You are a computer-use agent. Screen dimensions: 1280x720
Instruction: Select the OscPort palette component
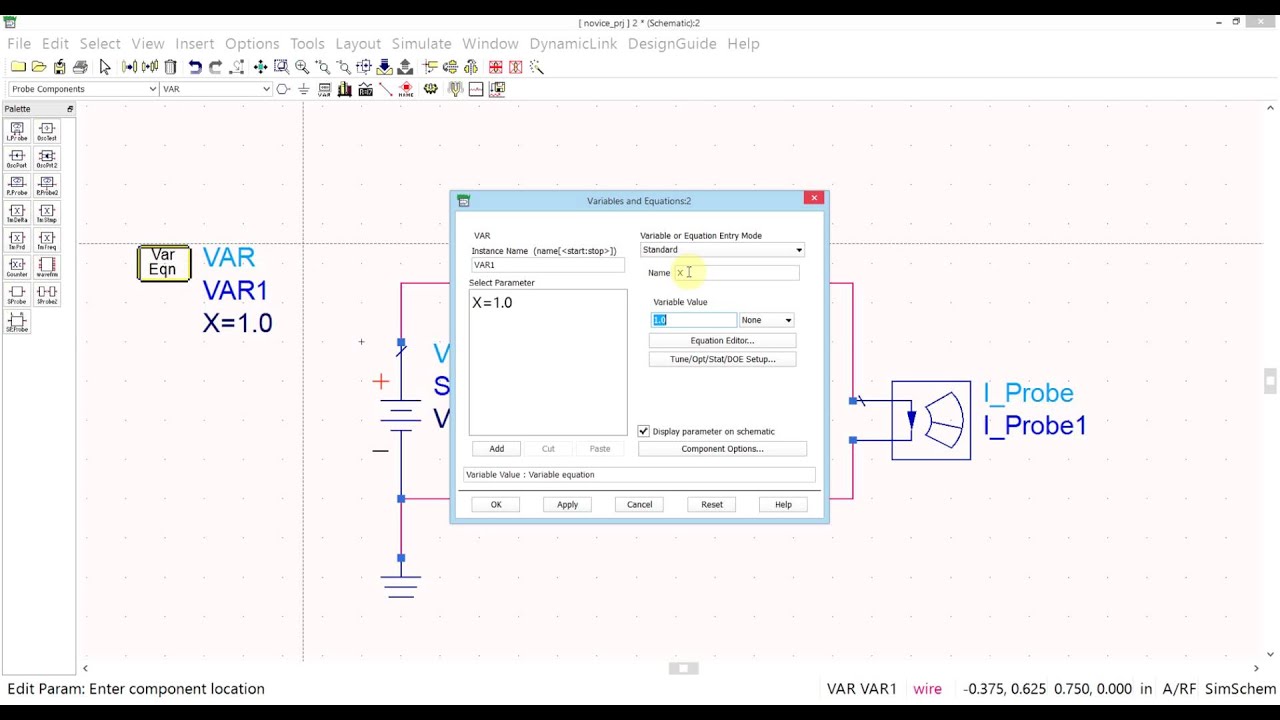point(17,159)
